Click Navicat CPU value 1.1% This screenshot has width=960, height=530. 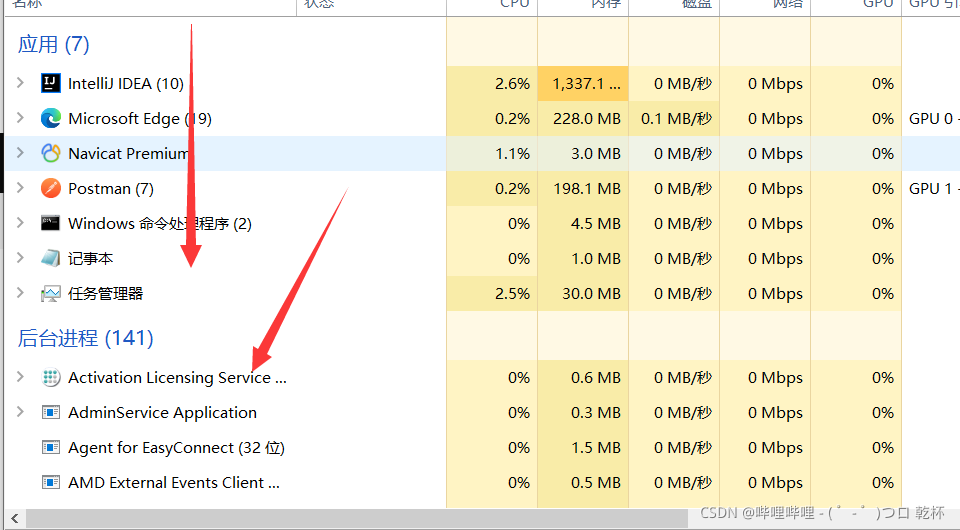pos(512,153)
